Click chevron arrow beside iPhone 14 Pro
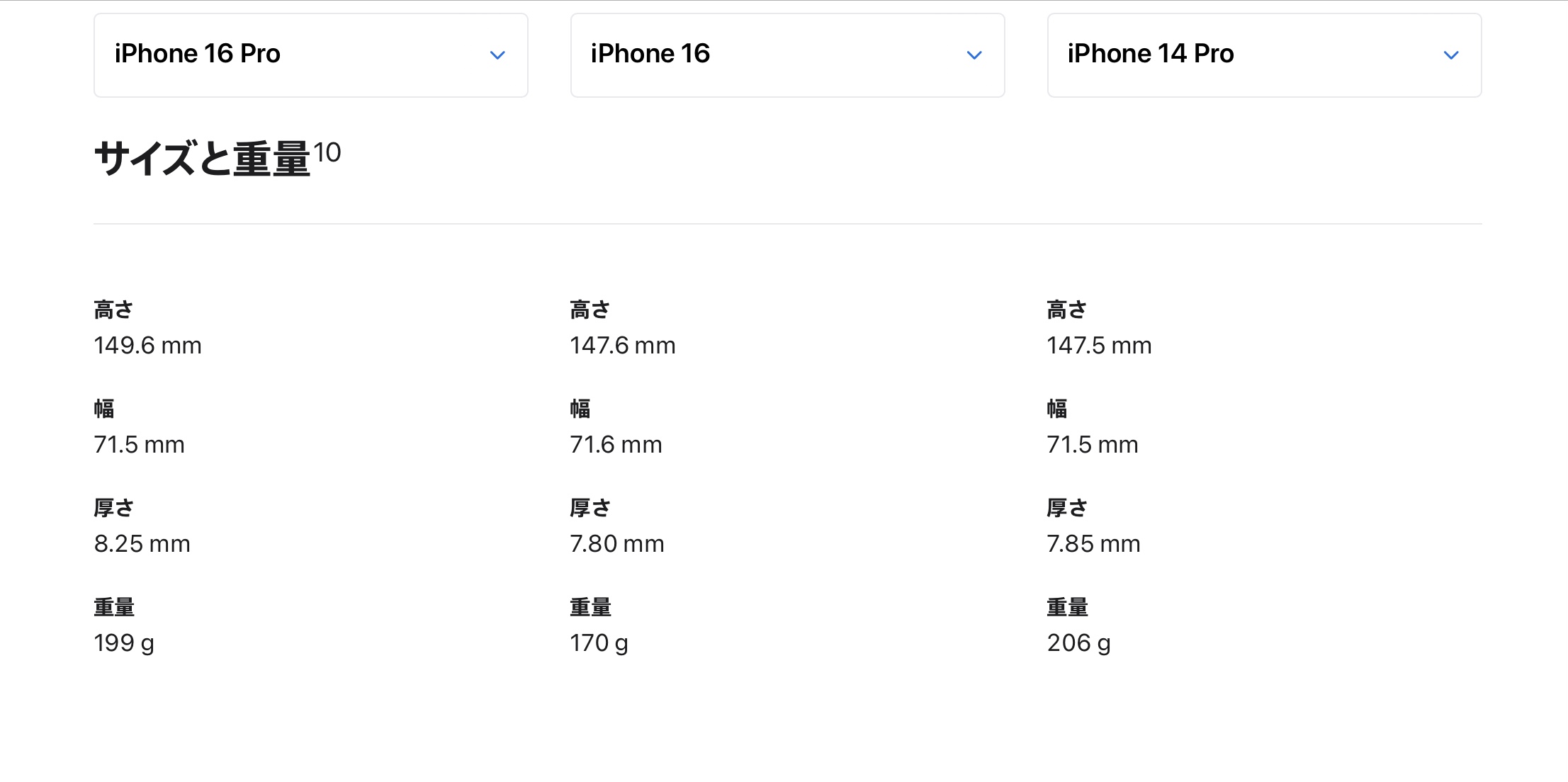 1450,55
